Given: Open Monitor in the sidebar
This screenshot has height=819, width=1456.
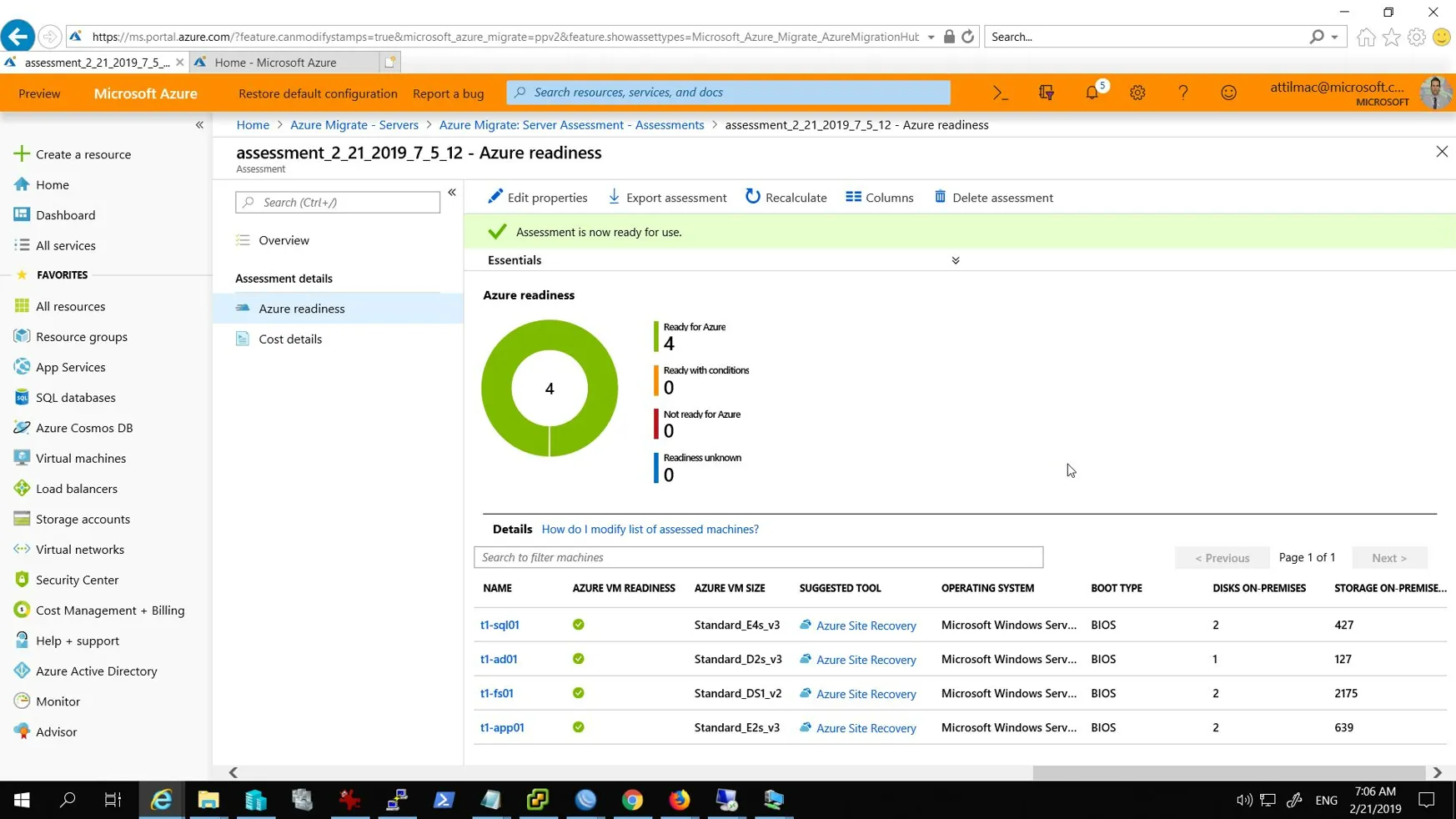Looking at the screenshot, I should click(58, 701).
